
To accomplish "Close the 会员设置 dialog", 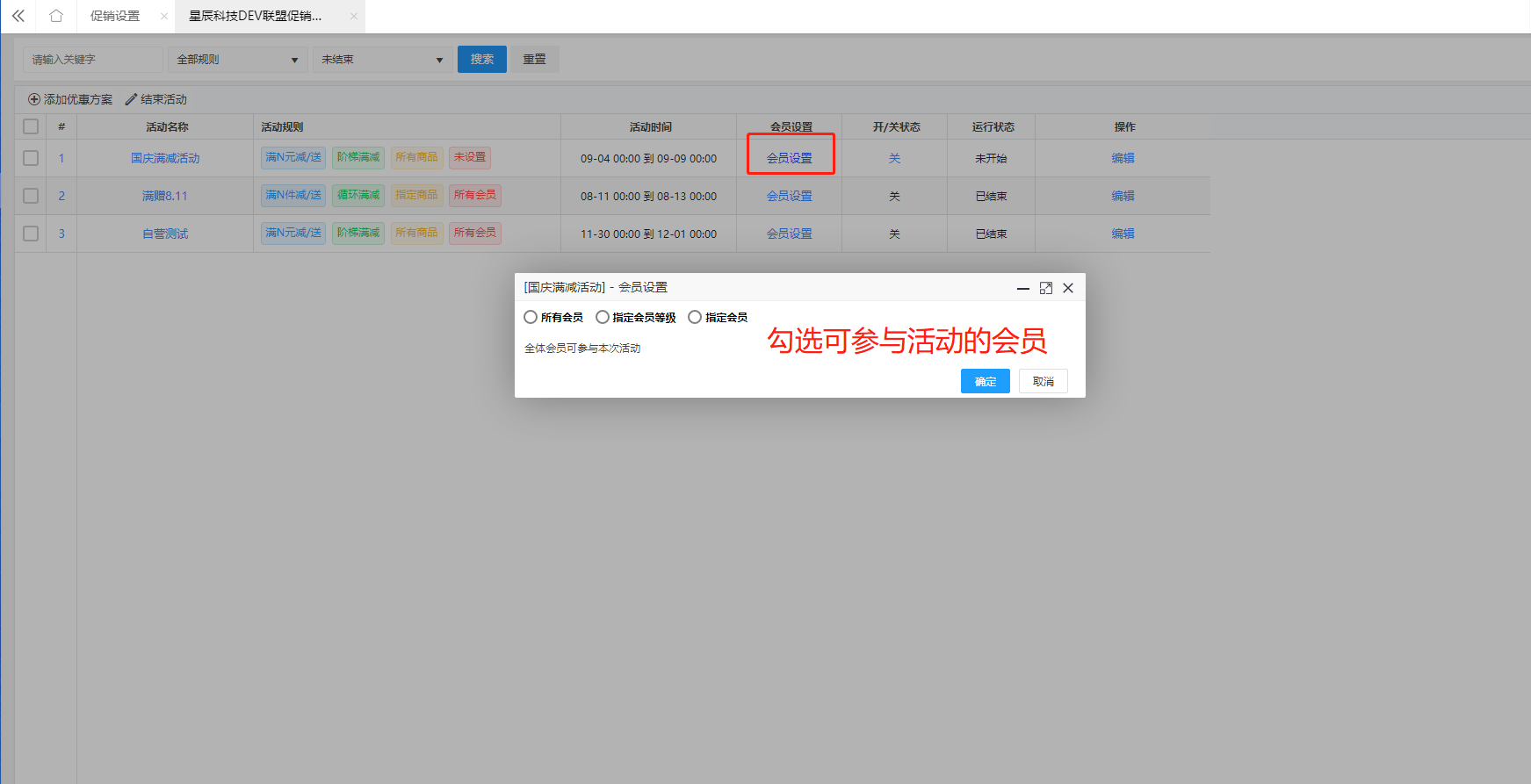I will coord(1068,288).
